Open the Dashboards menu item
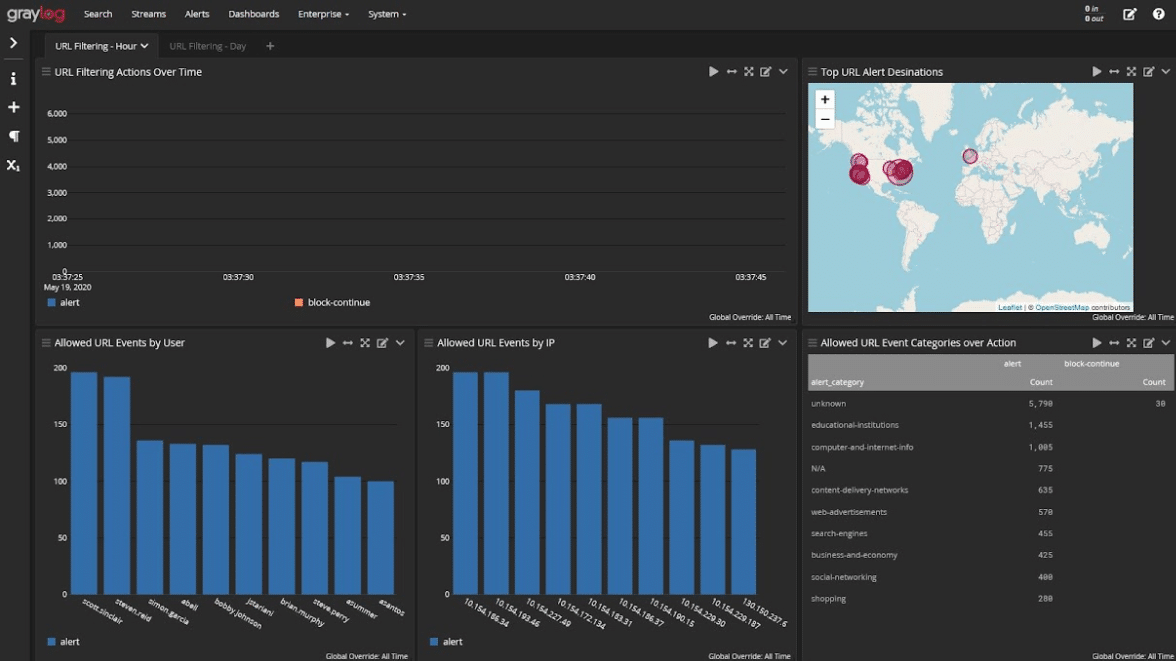This screenshot has width=1176, height=661. [254, 14]
